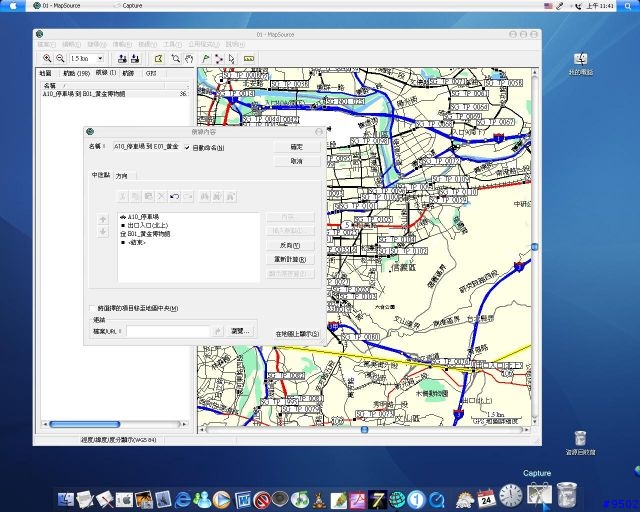Switch to the 地圖 tab in left panel
The image size is (640, 512).
coord(45,73)
